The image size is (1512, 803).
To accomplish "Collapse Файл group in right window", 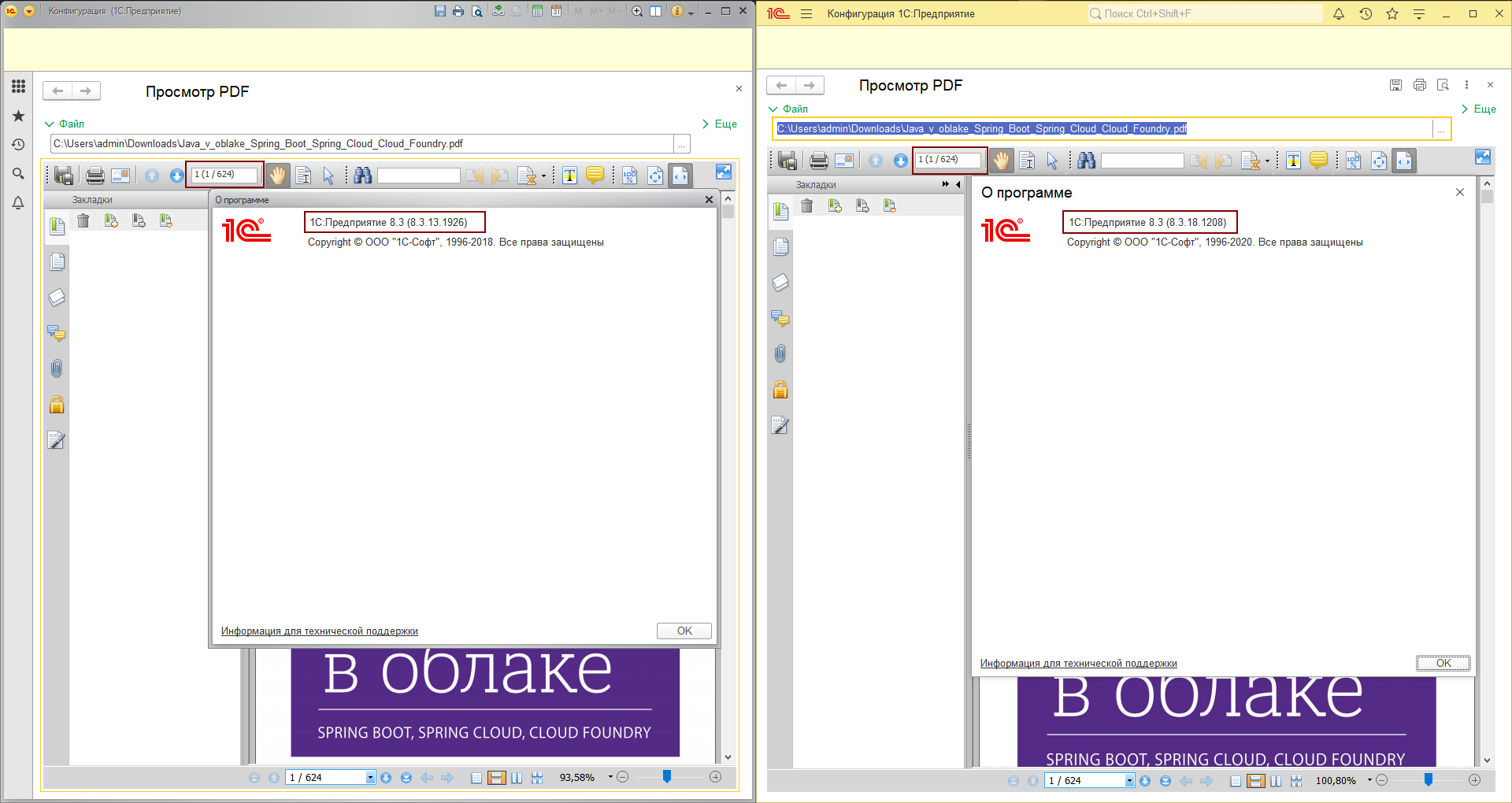I will point(788,109).
